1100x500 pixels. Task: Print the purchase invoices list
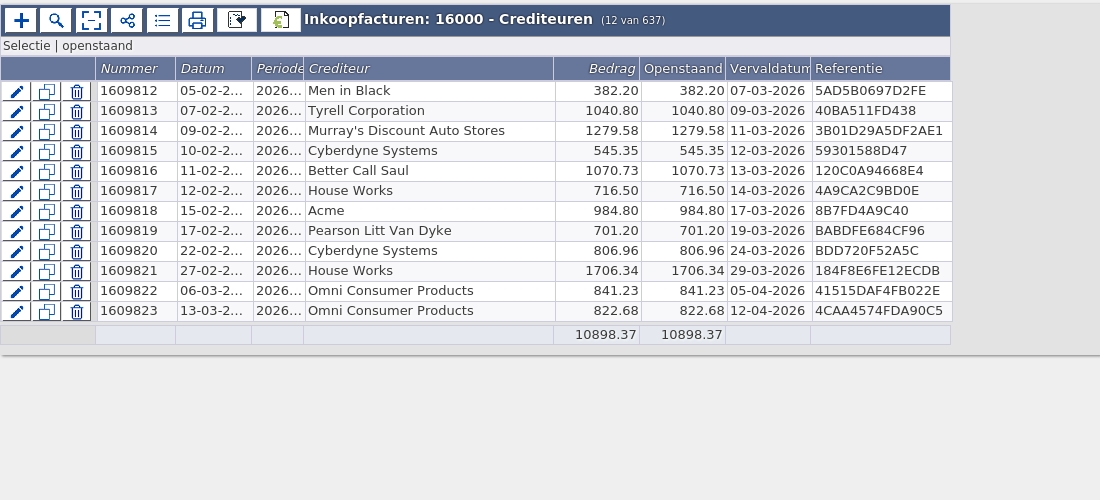197,20
